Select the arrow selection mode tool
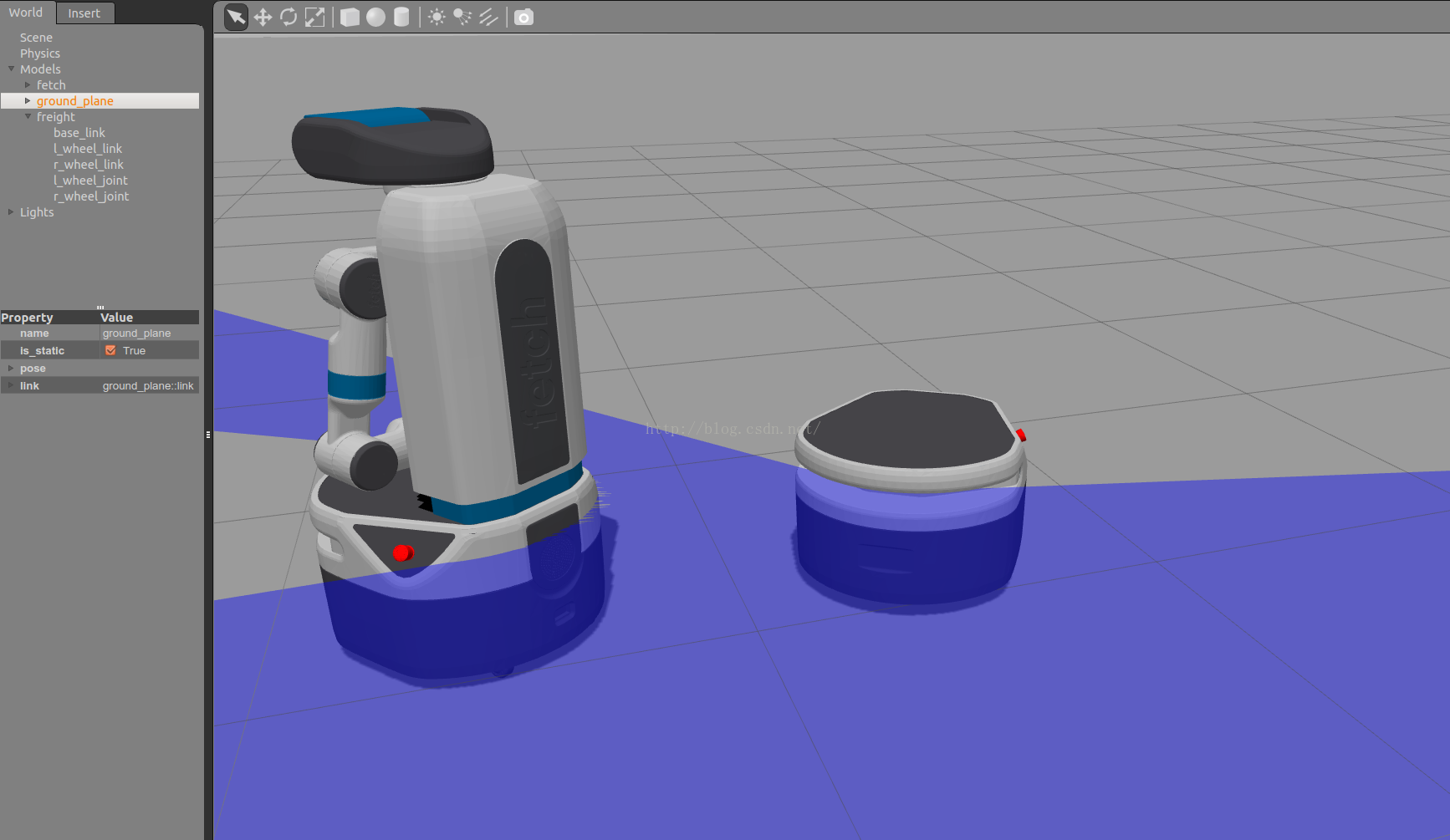This screenshot has width=1450, height=840. (x=237, y=17)
